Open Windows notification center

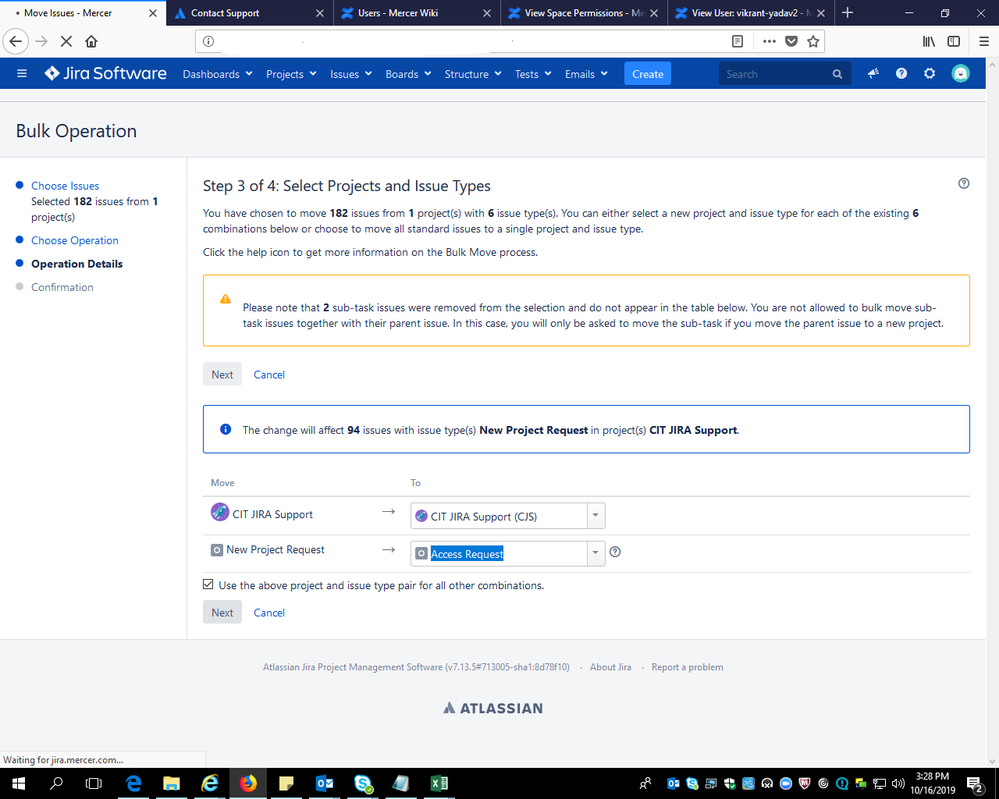975,783
